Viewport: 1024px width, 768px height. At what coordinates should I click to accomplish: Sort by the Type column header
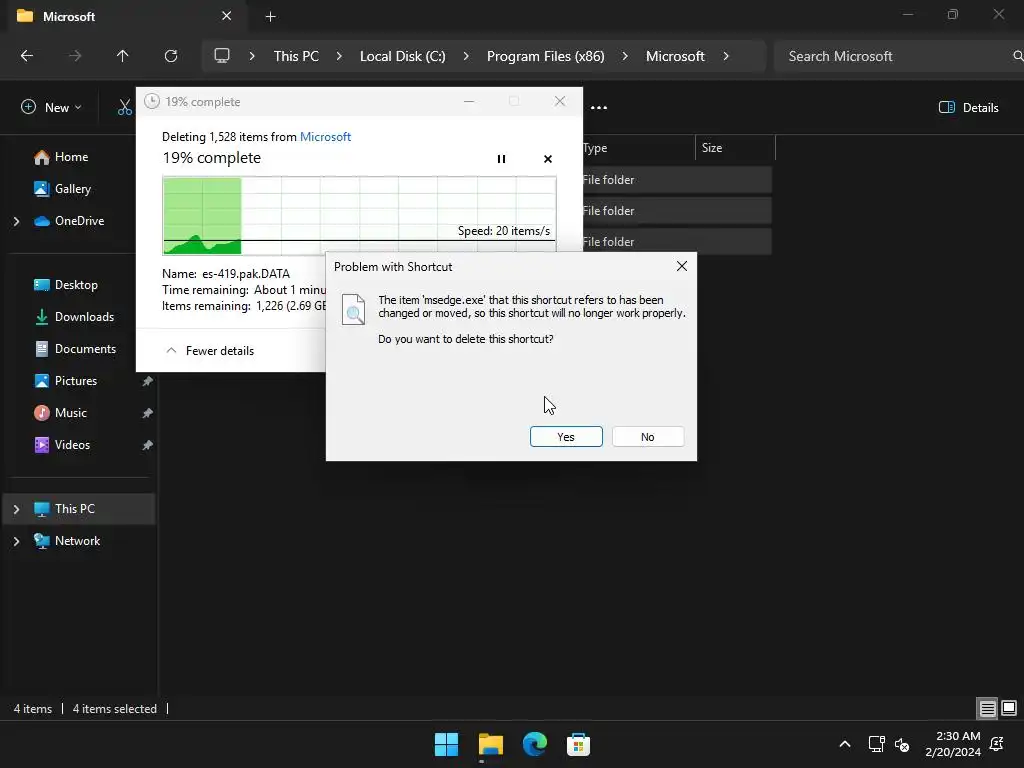click(x=638, y=148)
